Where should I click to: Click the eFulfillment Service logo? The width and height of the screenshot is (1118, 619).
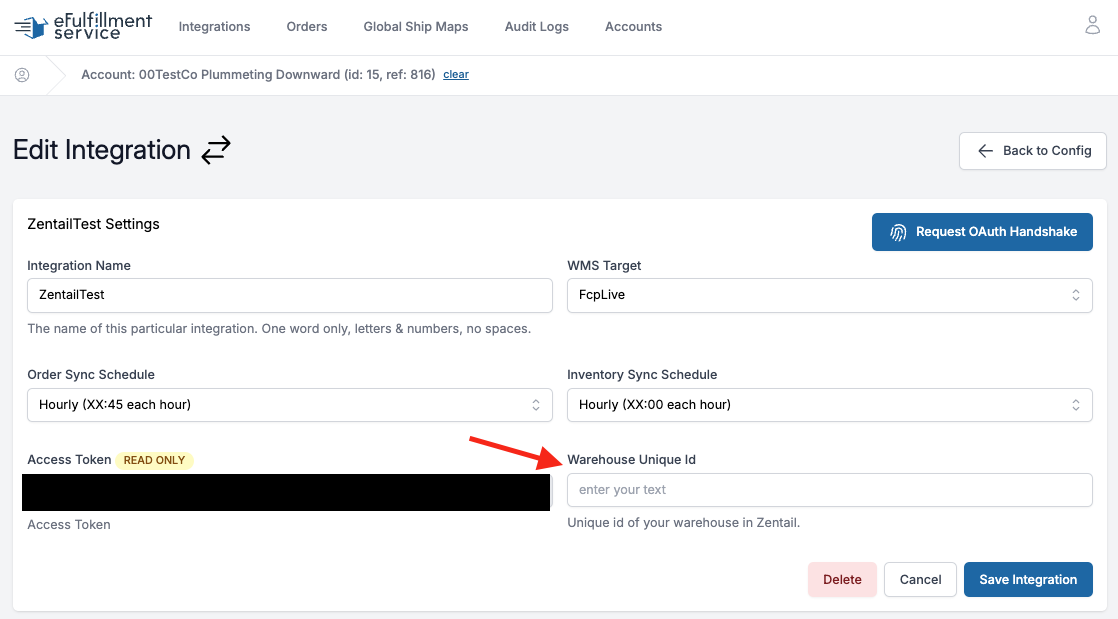point(83,26)
